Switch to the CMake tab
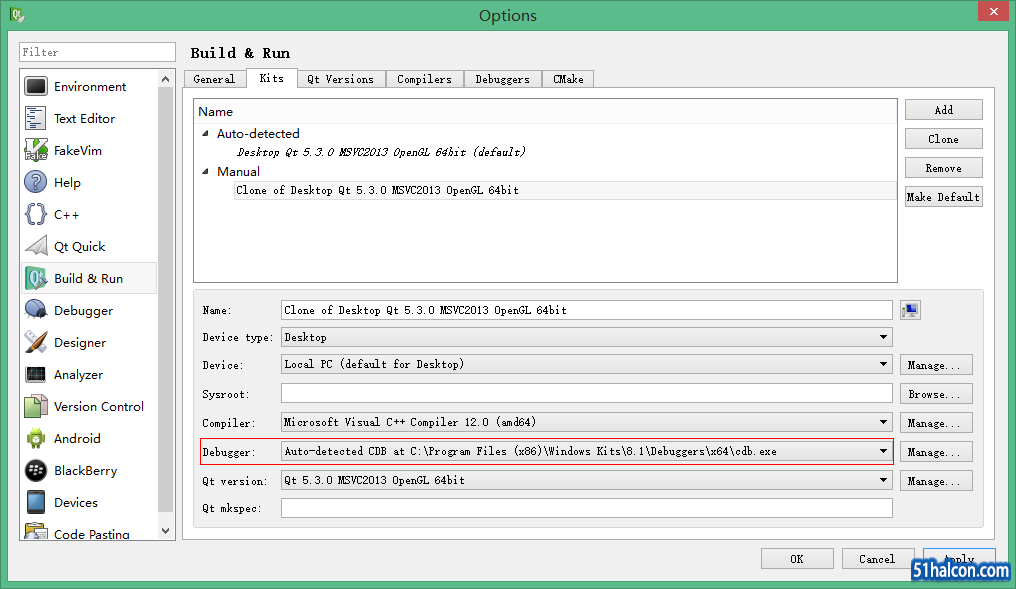Screen dimensions: 1016x589 568,79
